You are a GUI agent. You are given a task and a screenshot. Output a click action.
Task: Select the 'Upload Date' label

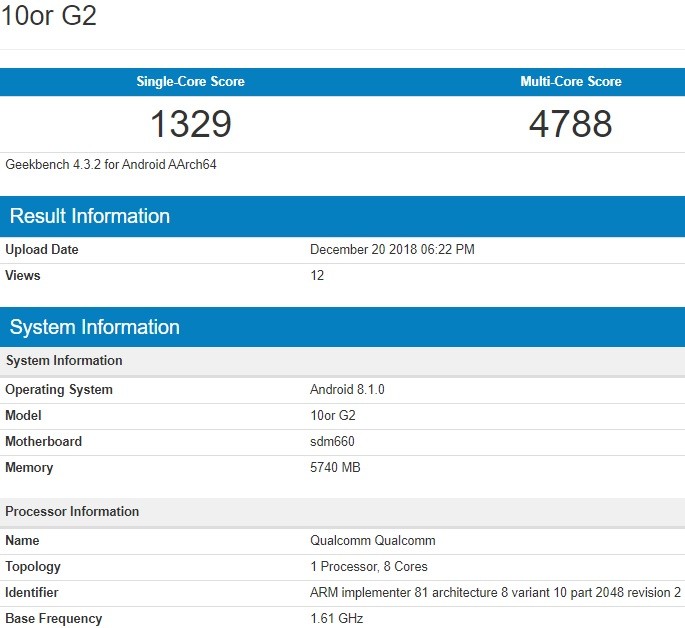click(42, 249)
